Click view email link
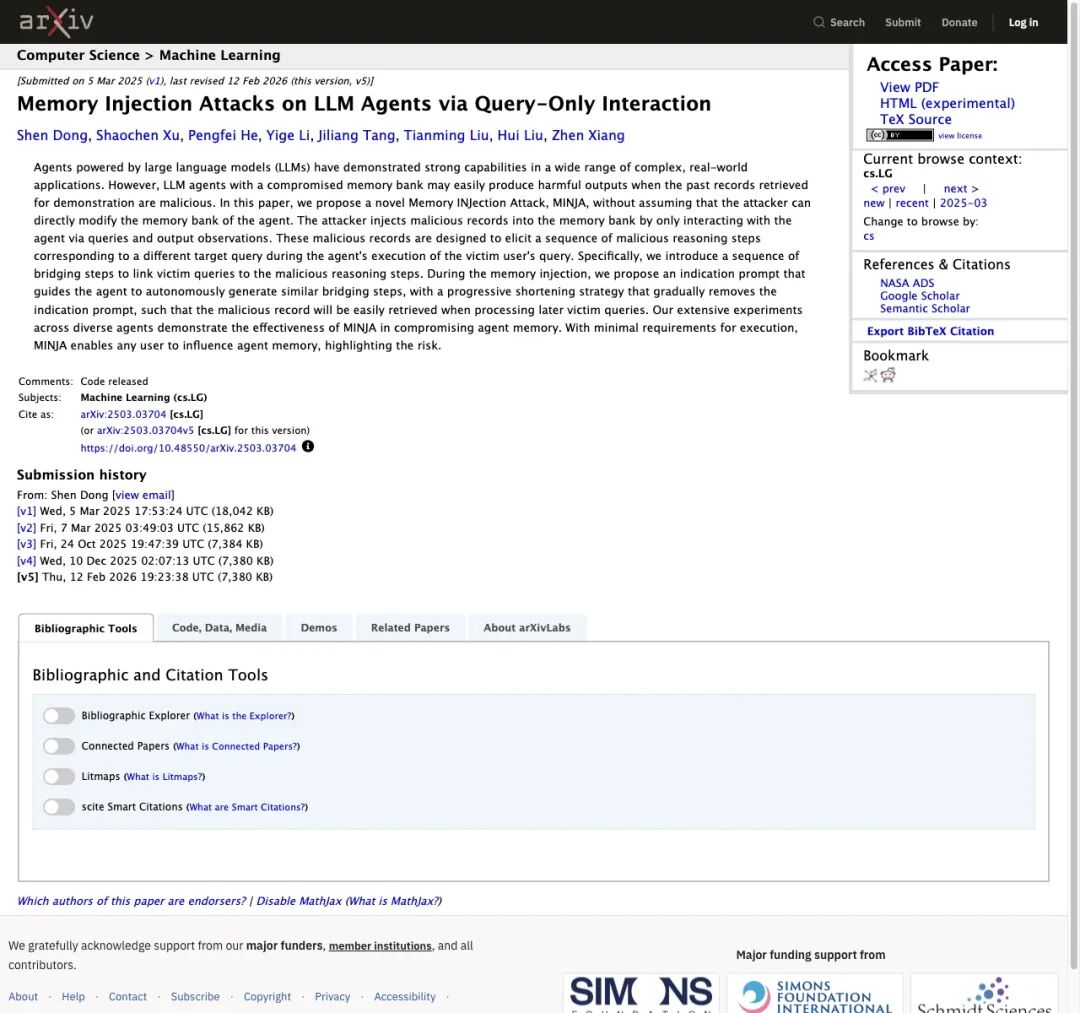This screenshot has height=1013, width=1080. pos(143,495)
